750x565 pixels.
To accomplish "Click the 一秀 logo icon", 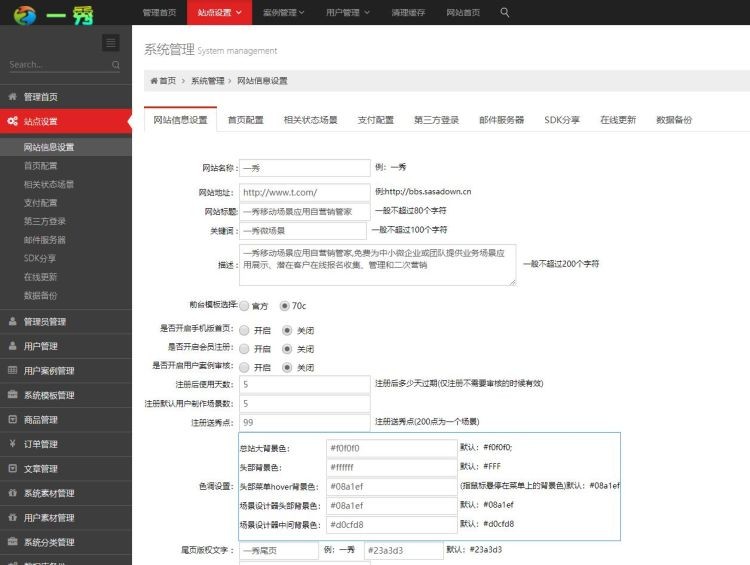I will coord(25,15).
